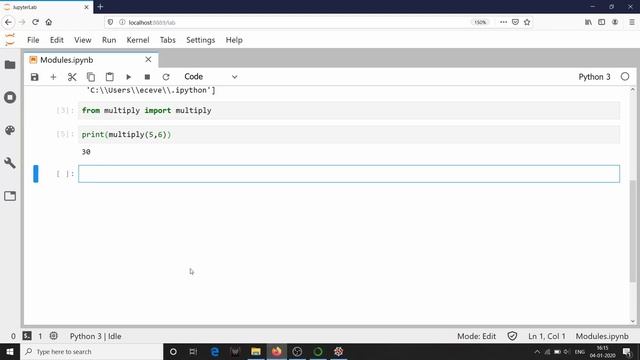
Task: Click into the empty code cell
Action: [349, 174]
